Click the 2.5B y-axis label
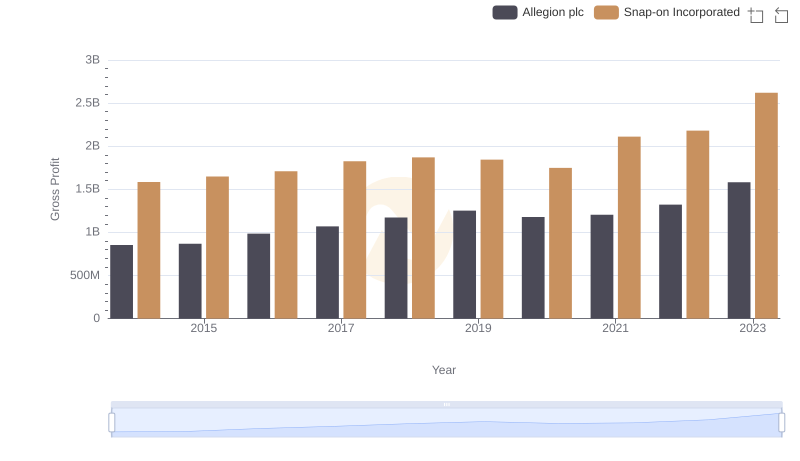 pyautogui.click(x=88, y=103)
